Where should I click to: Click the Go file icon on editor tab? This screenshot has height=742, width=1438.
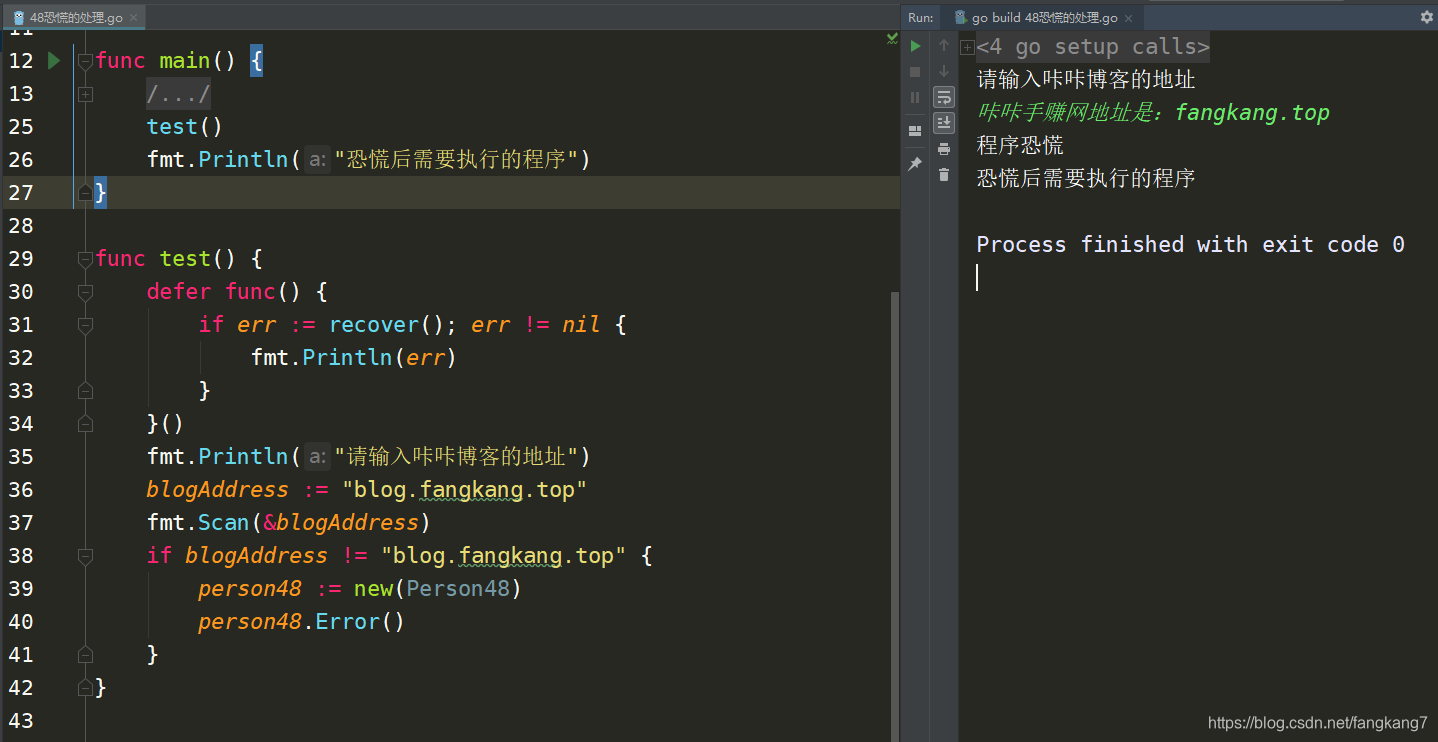coord(19,18)
